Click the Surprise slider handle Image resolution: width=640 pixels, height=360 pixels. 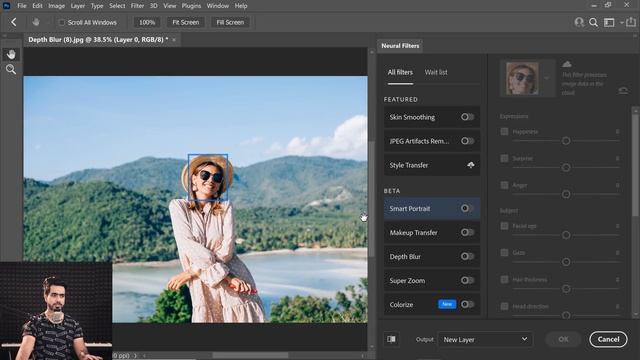click(x=566, y=167)
